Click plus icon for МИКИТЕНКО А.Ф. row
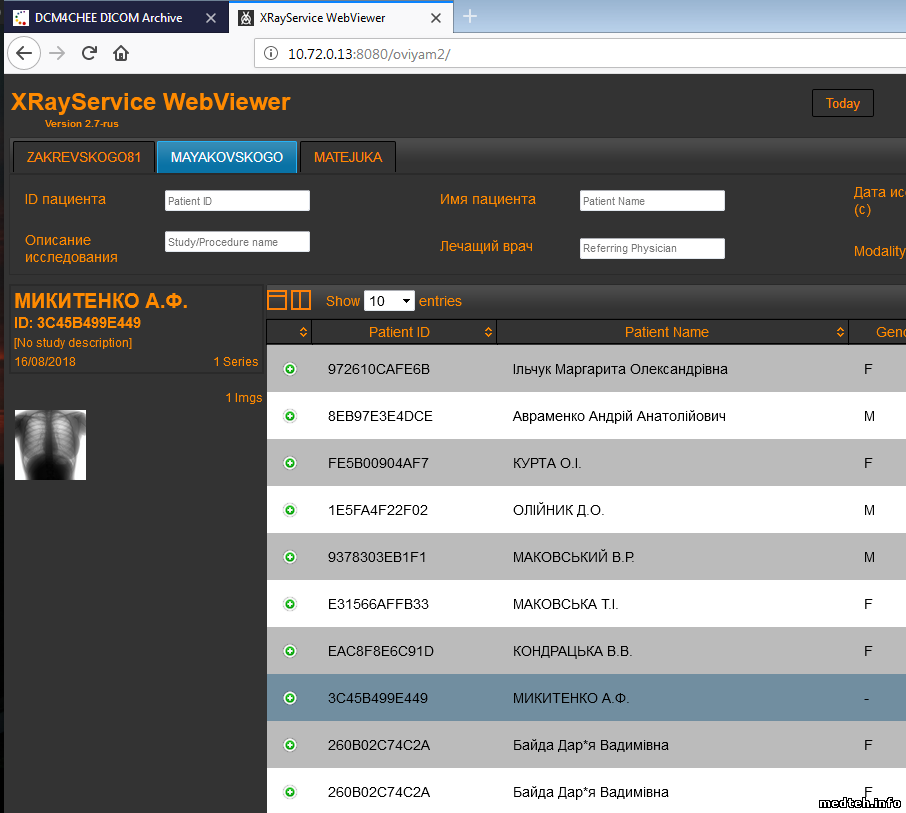The image size is (906, 813). point(290,698)
